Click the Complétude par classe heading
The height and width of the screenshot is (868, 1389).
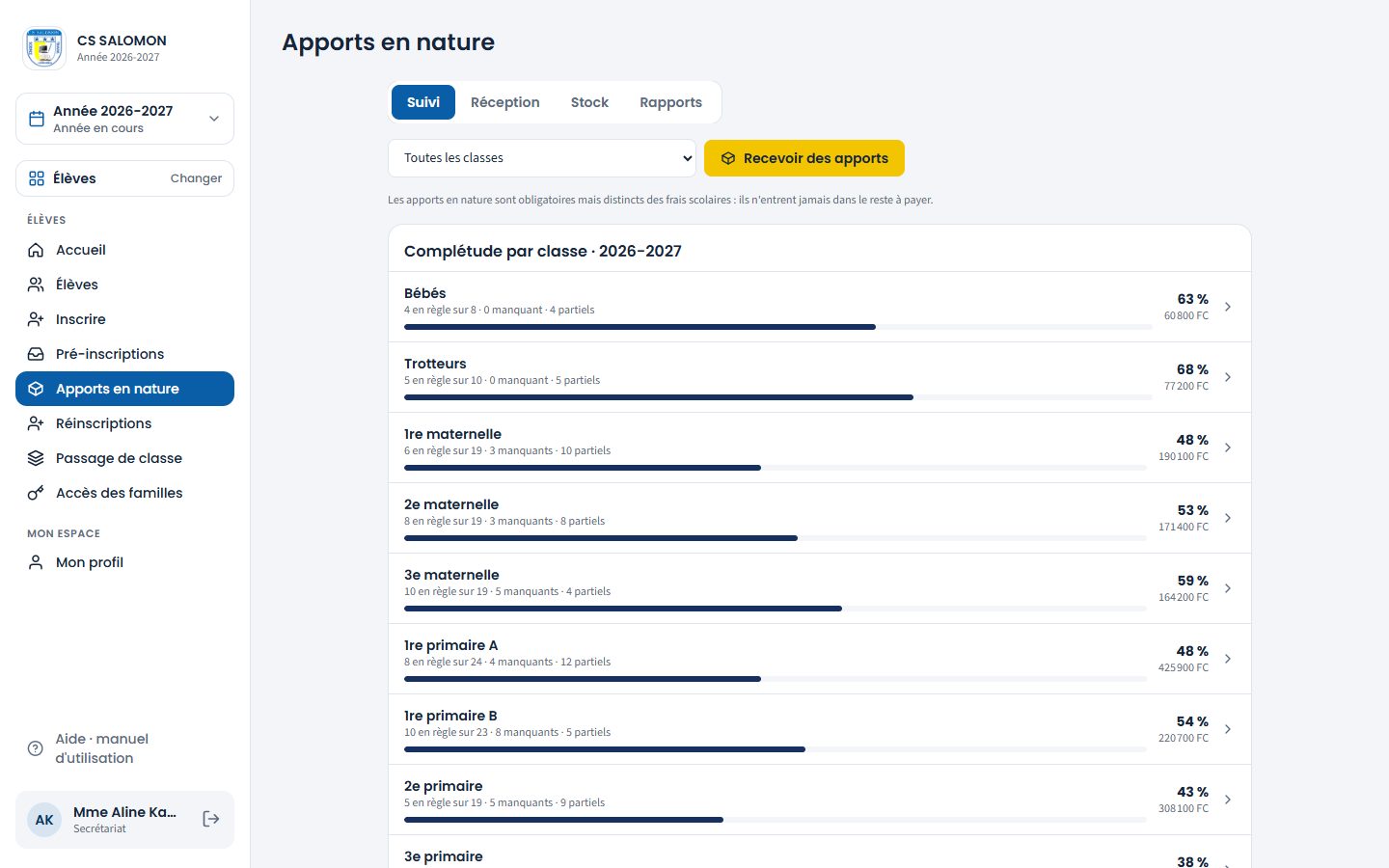[543, 251]
